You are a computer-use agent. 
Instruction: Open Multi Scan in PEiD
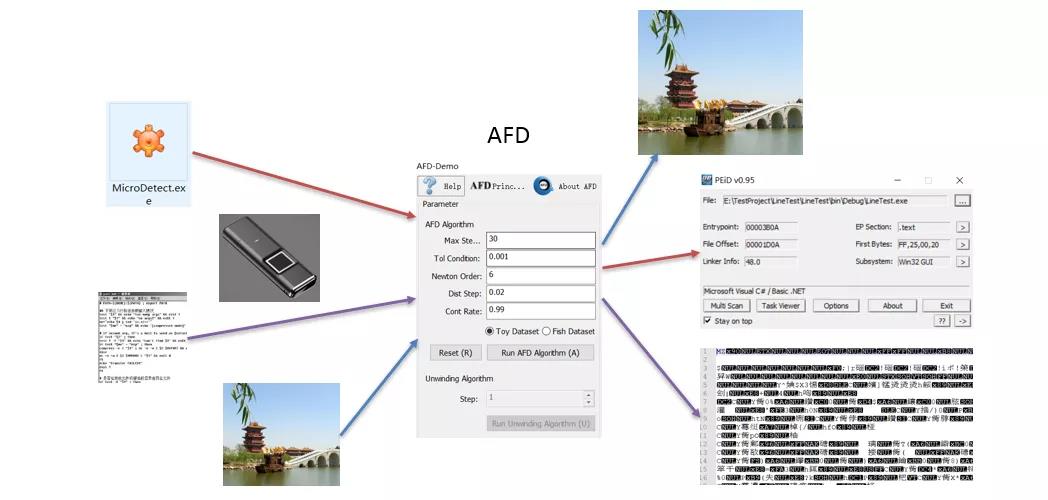[x=727, y=306]
